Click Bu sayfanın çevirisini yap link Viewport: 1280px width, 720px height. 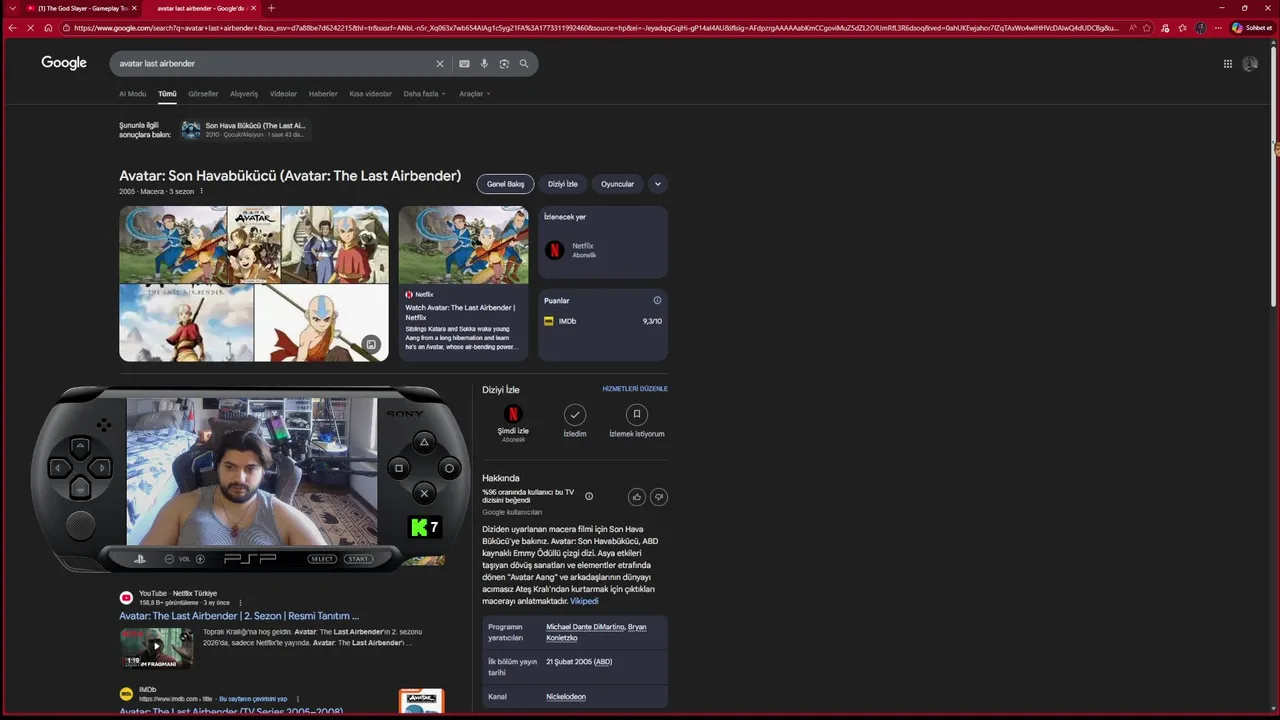pyautogui.click(x=253, y=699)
